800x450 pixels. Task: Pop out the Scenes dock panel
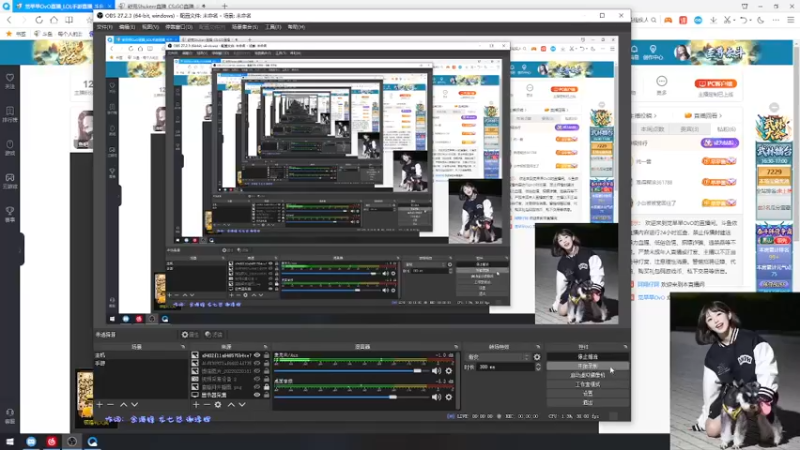183,347
